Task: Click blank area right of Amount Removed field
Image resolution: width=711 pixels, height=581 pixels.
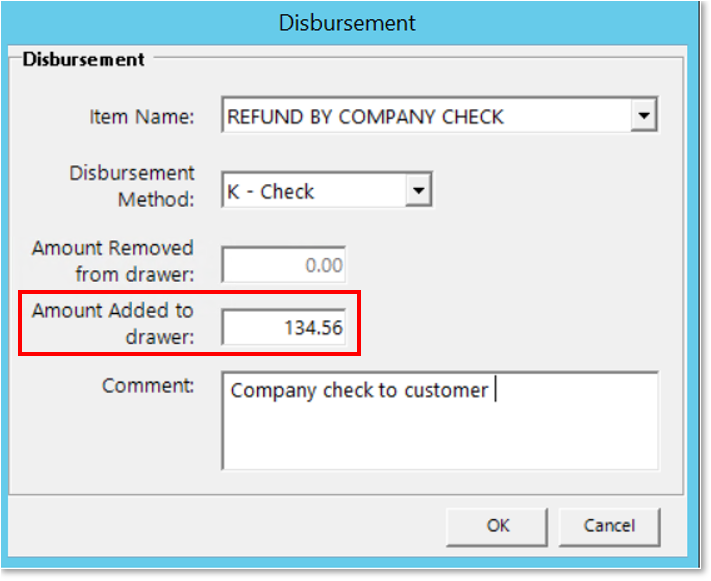Action: [x=500, y=265]
